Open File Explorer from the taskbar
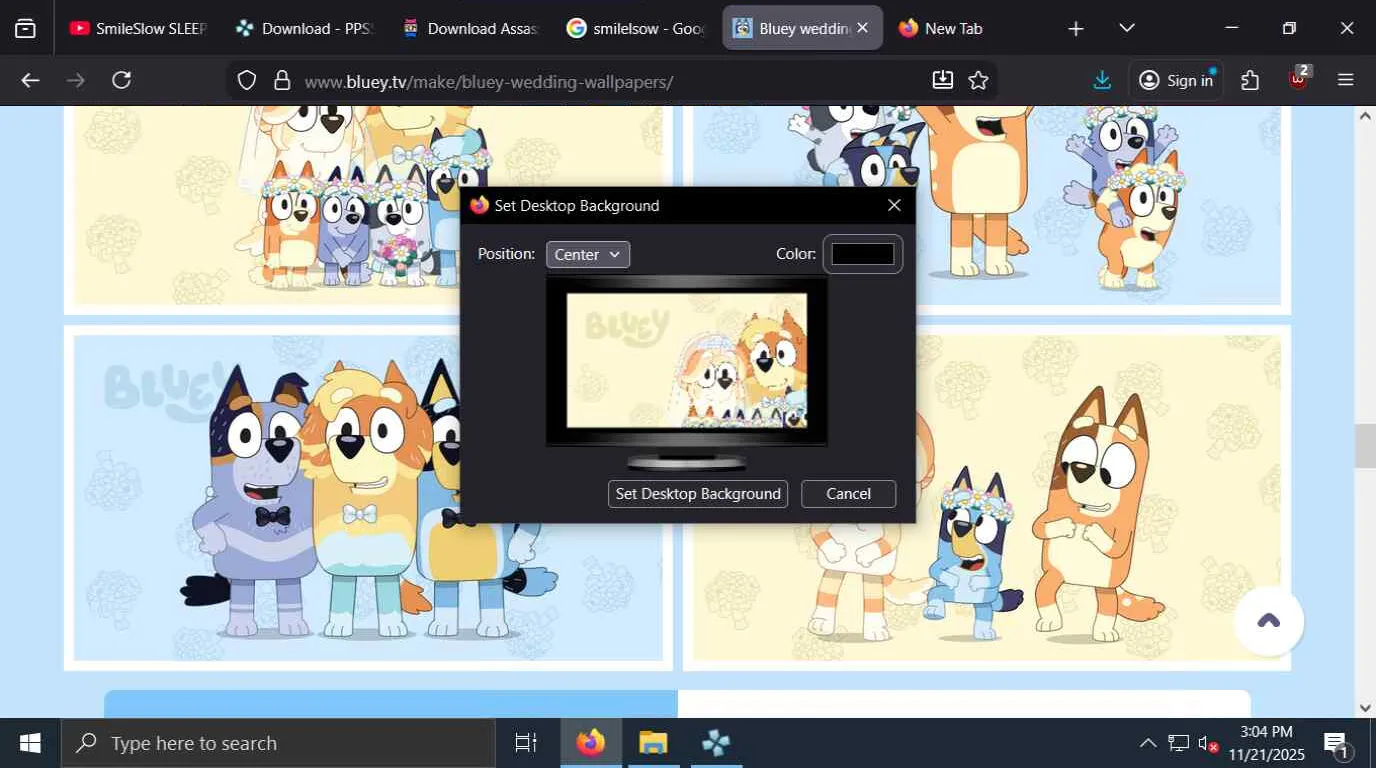This screenshot has height=768, width=1376. 653,743
